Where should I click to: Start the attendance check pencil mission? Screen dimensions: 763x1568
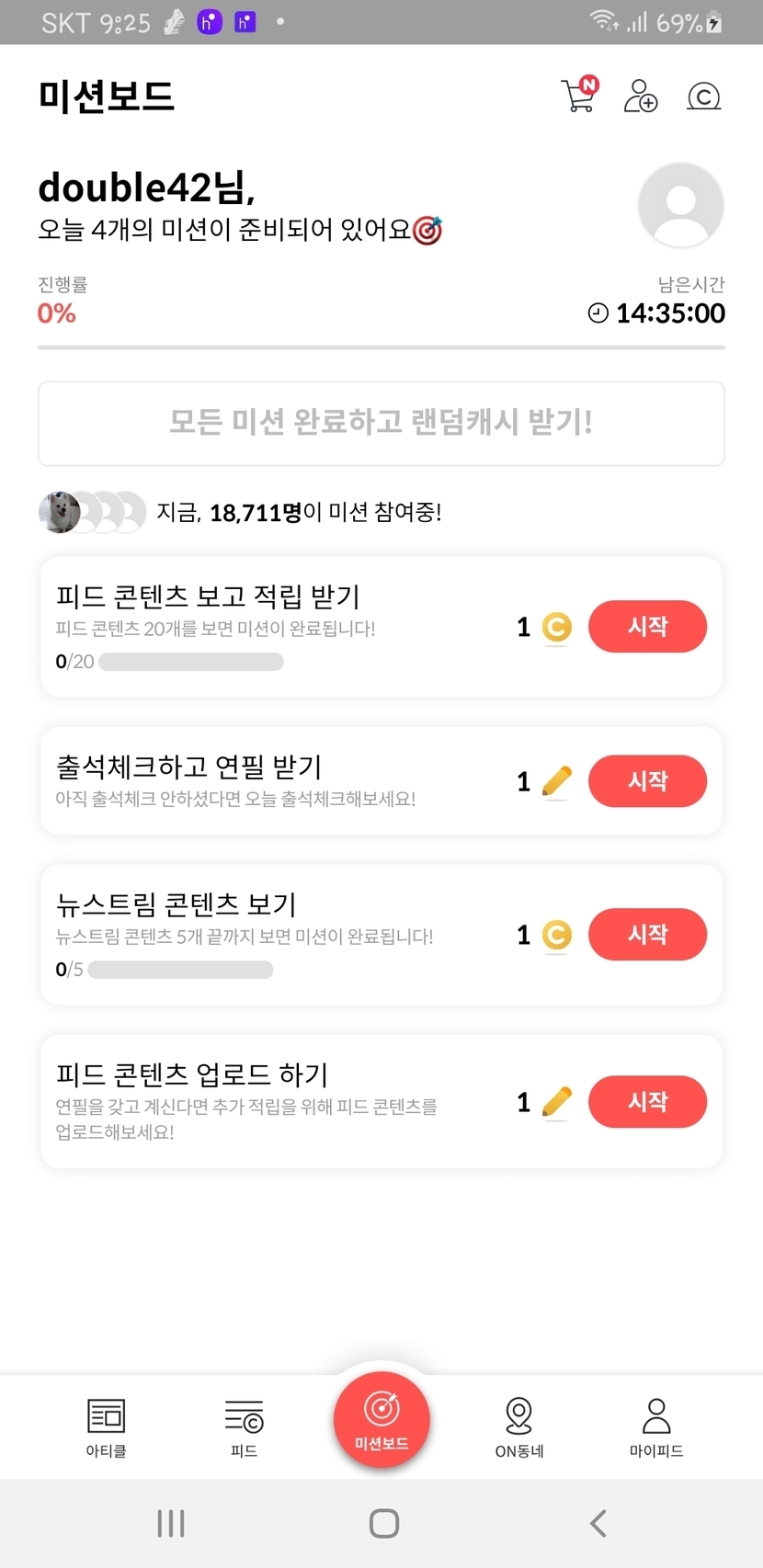tap(647, 781)
